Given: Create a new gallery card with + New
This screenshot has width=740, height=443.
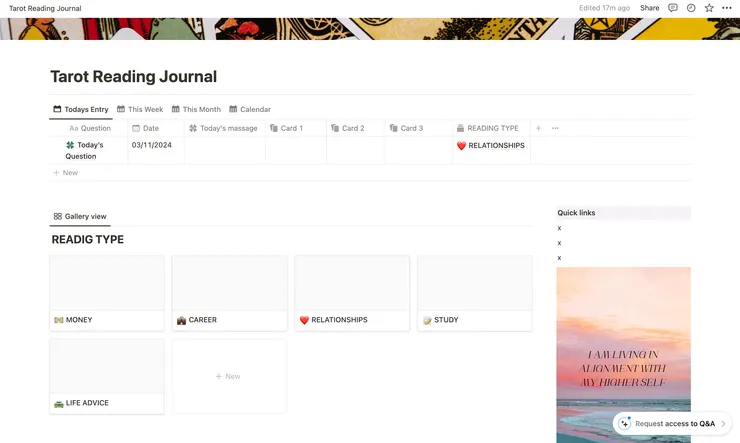Looking at the screenshot, I should (229, 376).
